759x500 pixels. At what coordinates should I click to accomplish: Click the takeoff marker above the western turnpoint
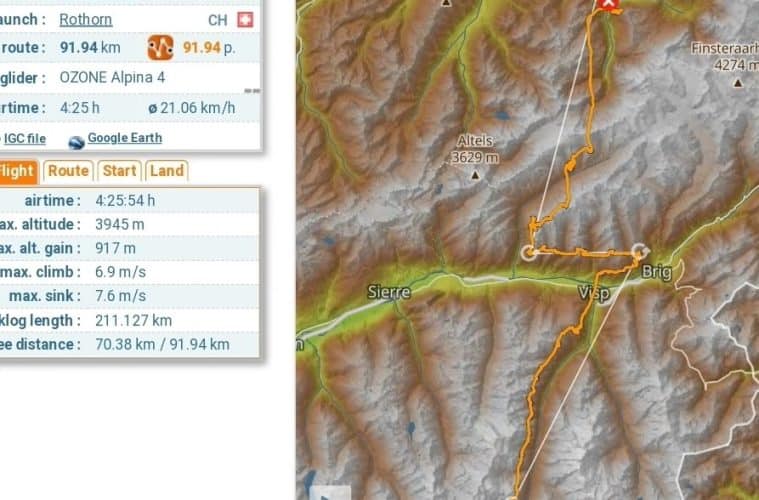pyautogui.click(x=533, y=224)
